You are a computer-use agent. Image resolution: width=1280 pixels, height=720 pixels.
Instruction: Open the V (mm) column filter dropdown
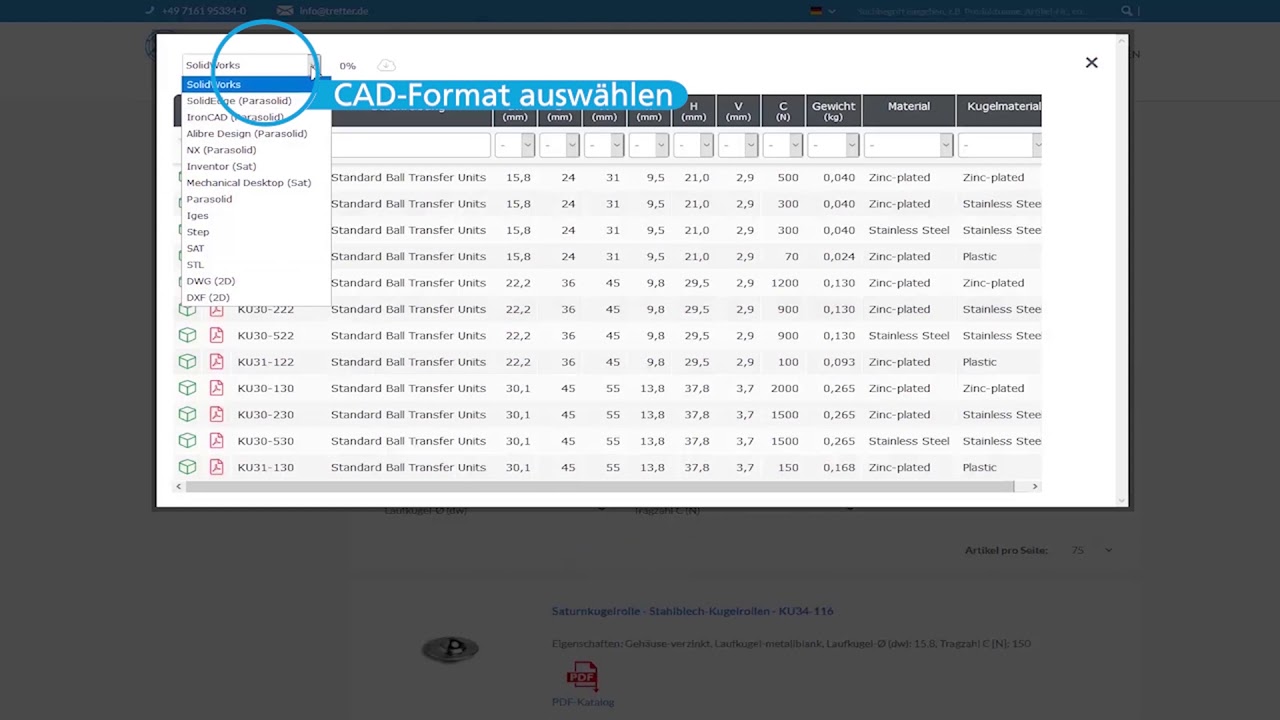click(x=738, y=146)
